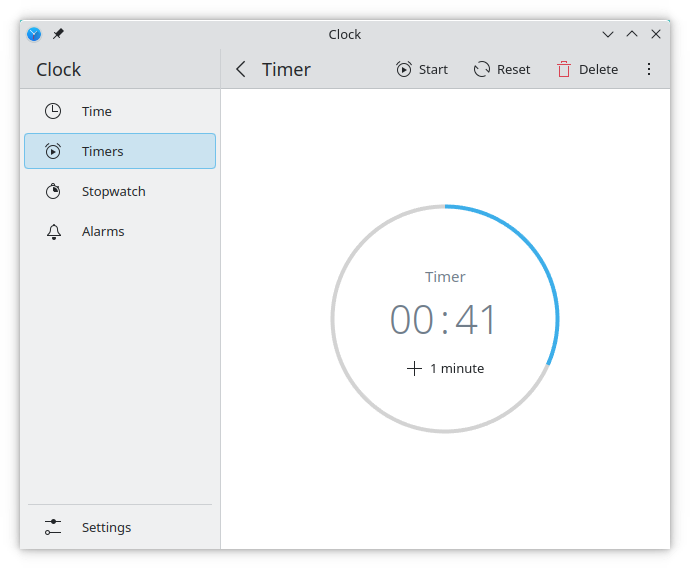Delete this timer using the trash icon

(564, 69)
